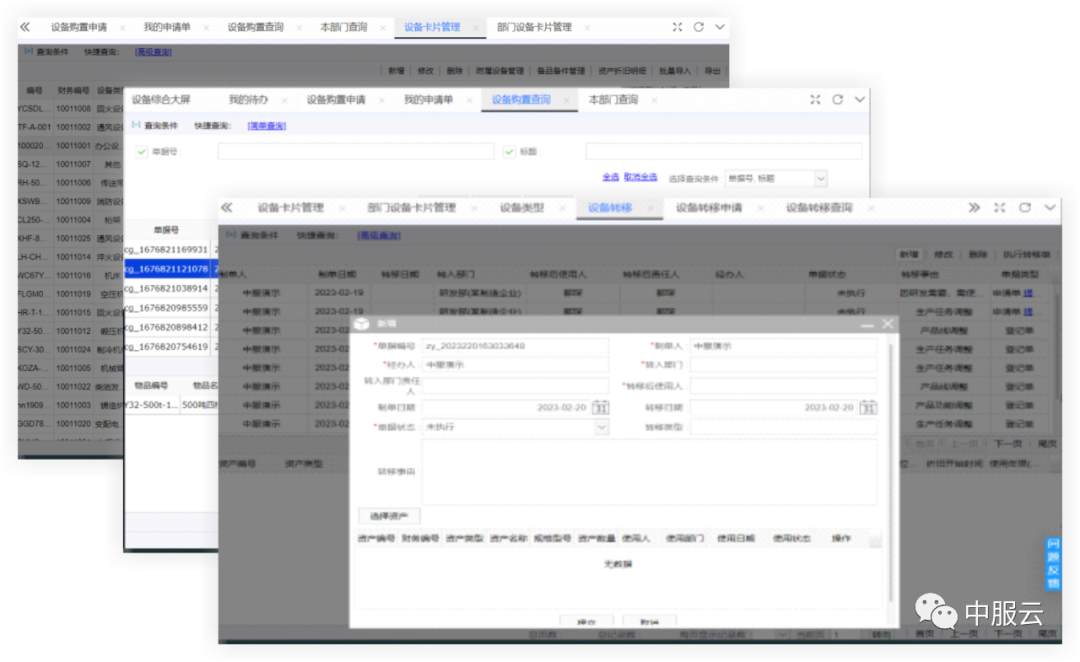Click the 简单查询 link
Viewport: 1080px width, 662px height.
pos(267,126)
